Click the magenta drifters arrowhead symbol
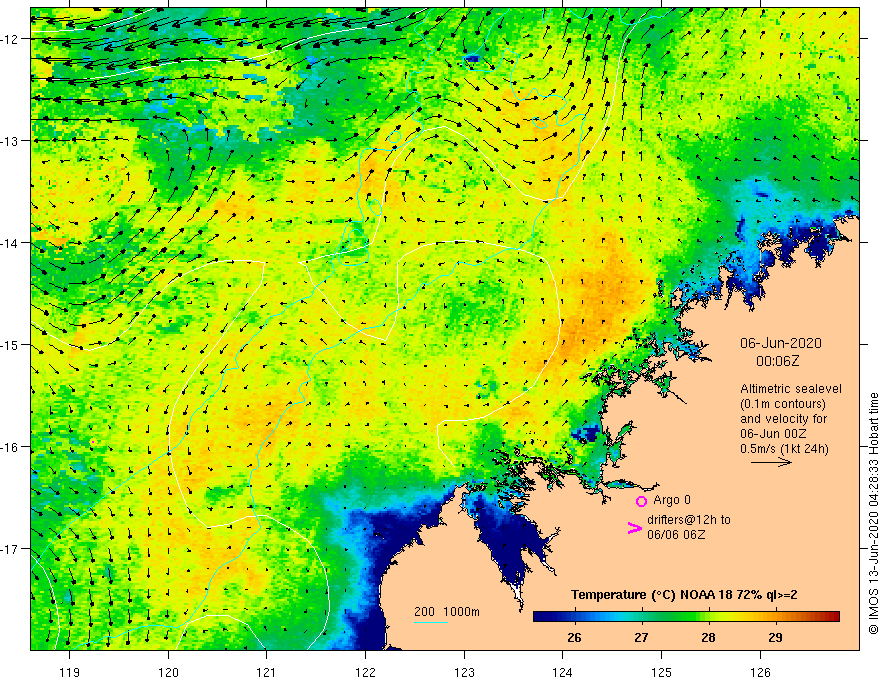The height and width of the screenshot is (680, 880). pos(634,528)
